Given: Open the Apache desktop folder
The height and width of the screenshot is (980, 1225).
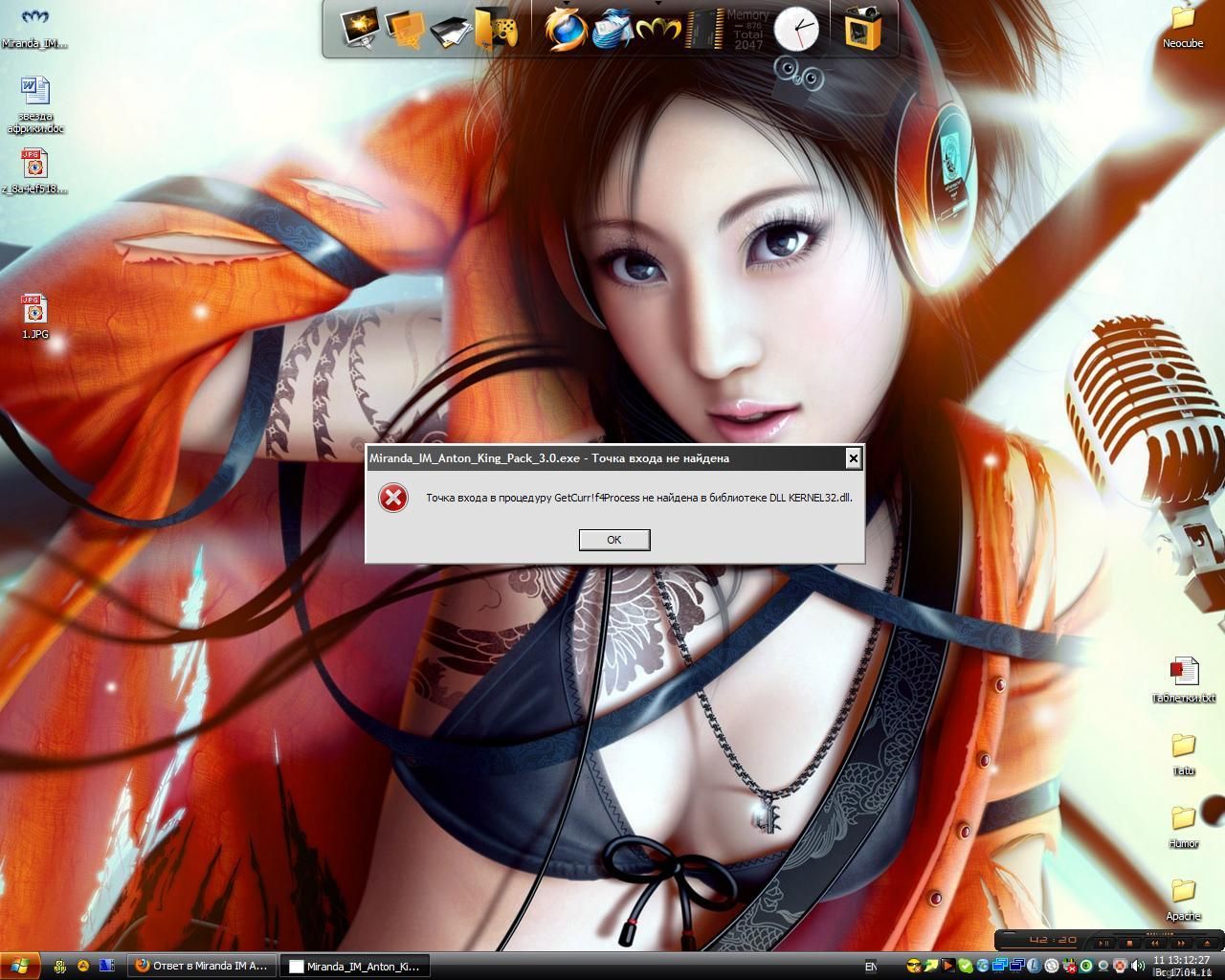Looking at the screenshot, I should (x=1184, y=900).
